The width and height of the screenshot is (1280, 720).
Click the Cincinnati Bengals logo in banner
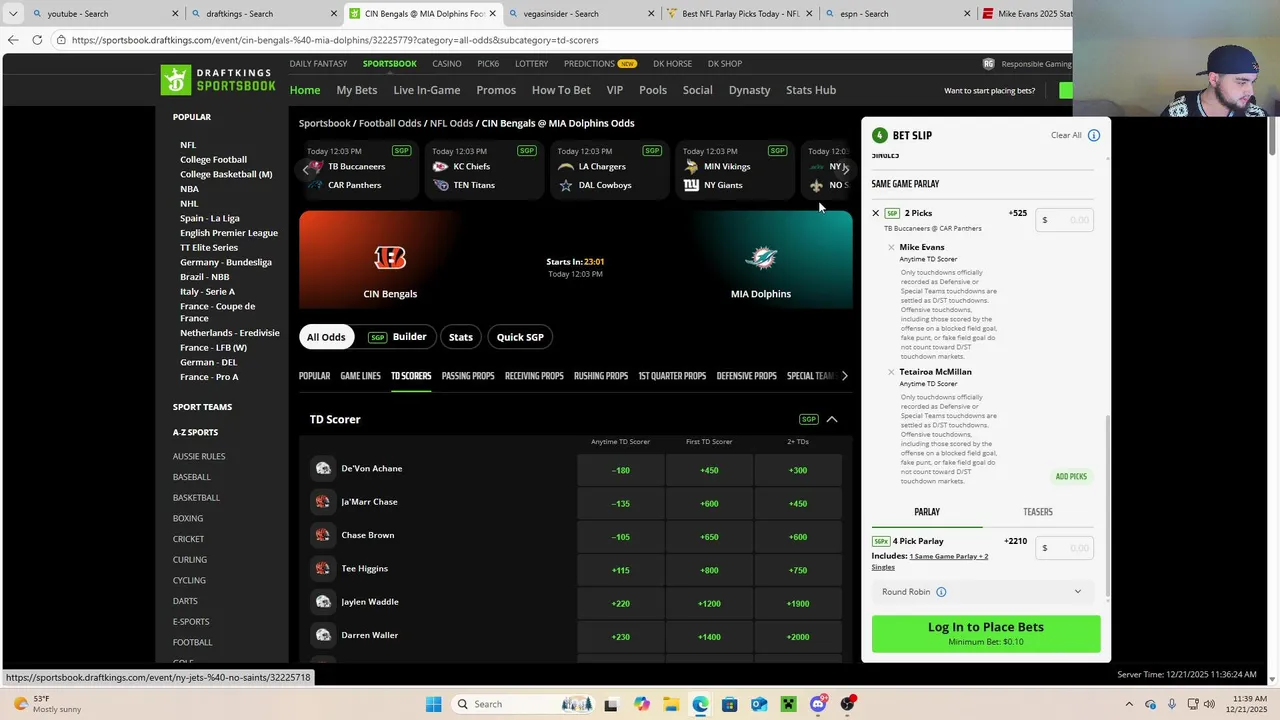[x=390, y=258]
